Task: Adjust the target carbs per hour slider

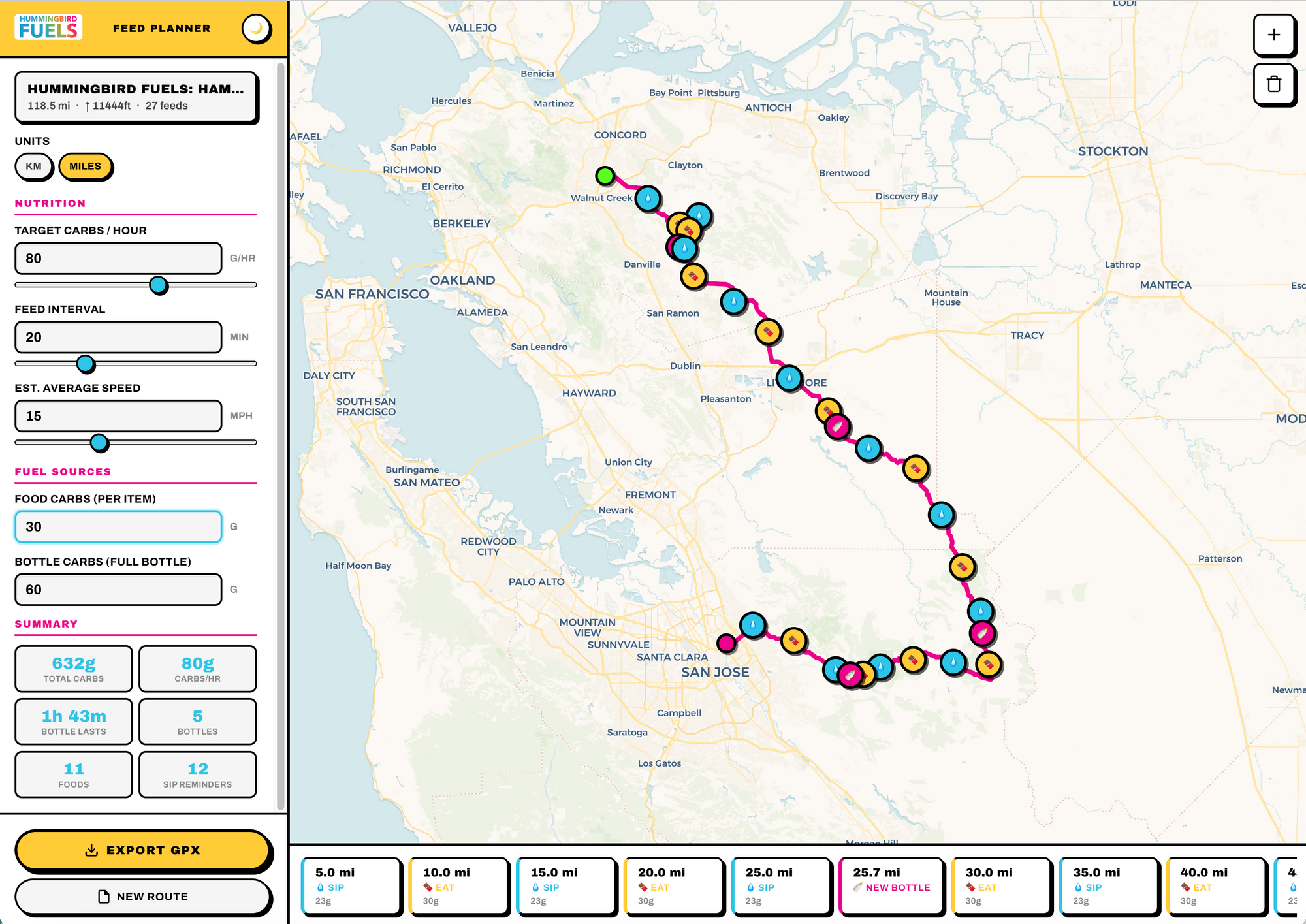Action: pyautogui.click(x=136, y=285)
